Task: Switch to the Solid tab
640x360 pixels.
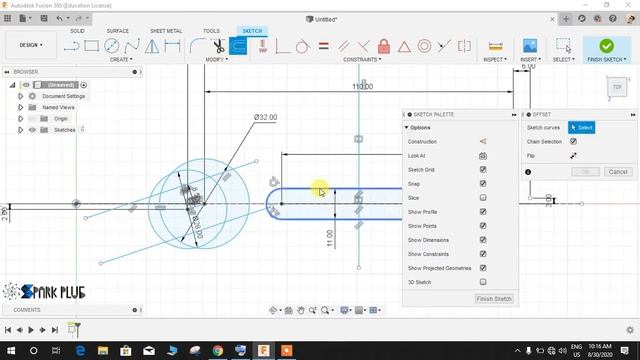Action: point(77,31)
